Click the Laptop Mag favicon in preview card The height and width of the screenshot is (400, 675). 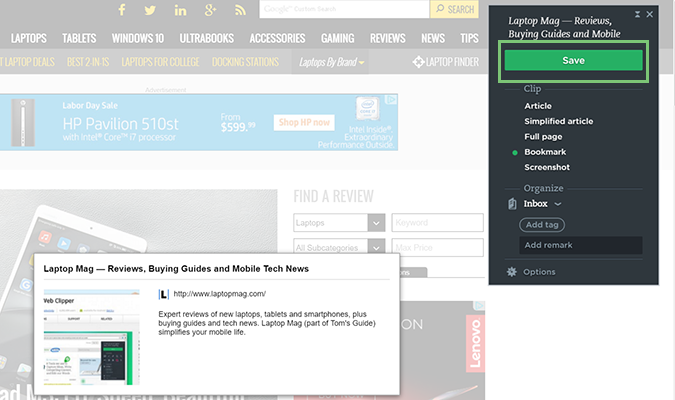[164, 295]
